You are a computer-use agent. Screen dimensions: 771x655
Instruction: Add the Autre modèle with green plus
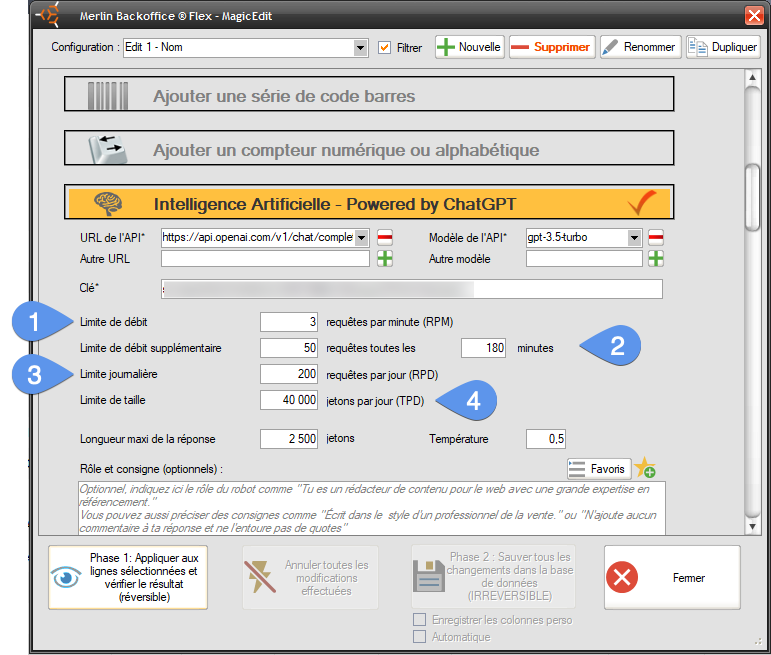coord(655,259)
